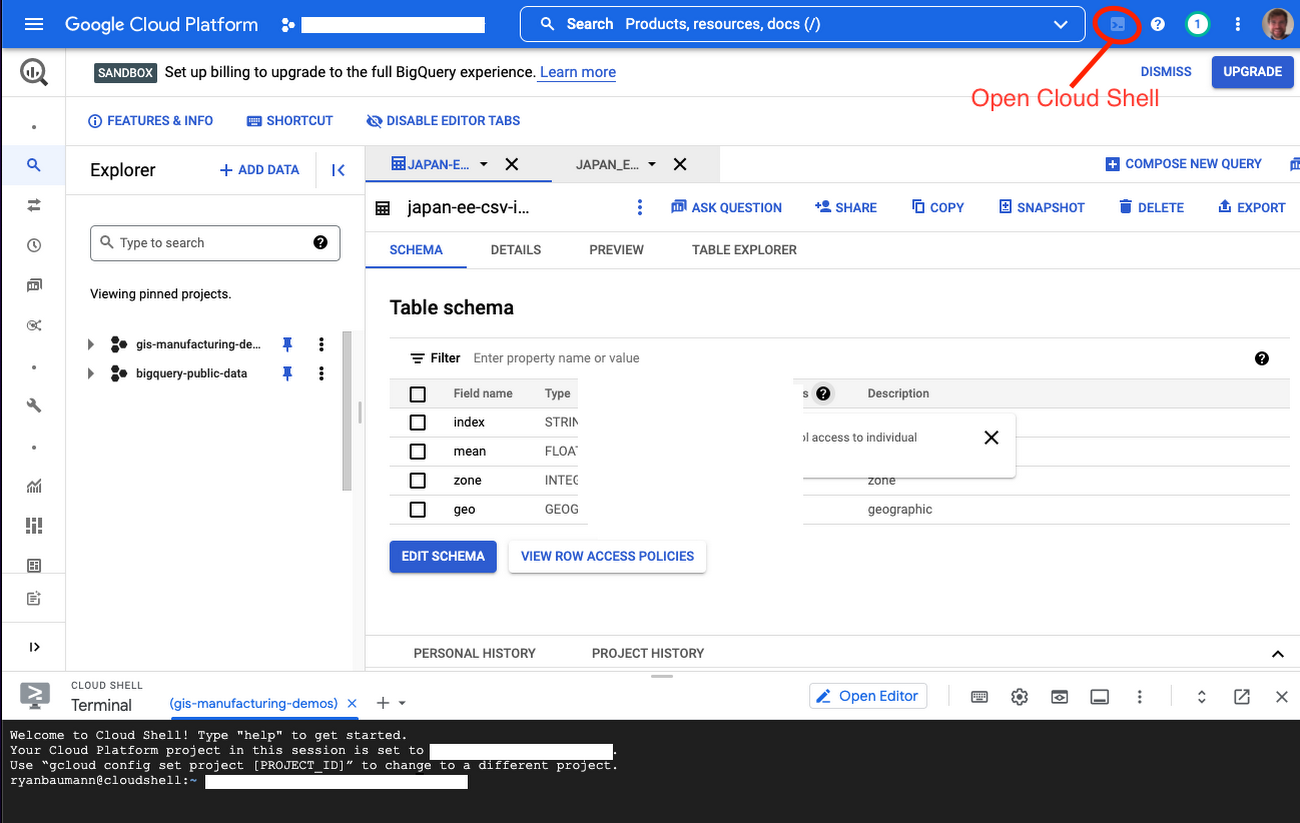
Task: Open more actions for the japan-ee-csv table
Action: (640, 207)
